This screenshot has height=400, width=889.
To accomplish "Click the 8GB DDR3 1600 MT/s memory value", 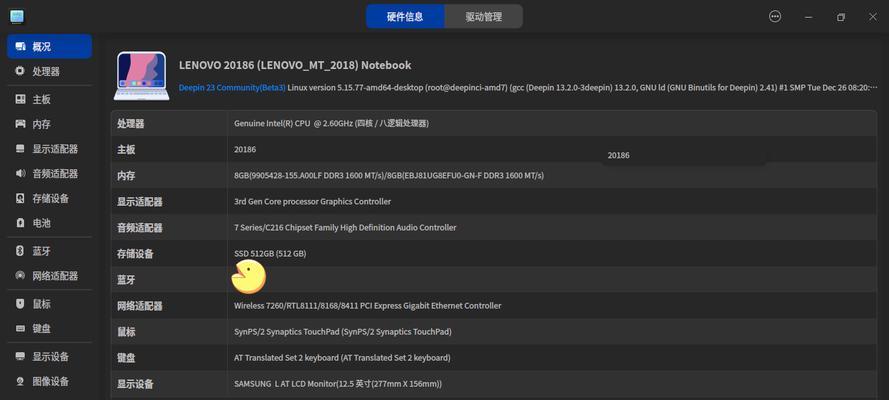I will click(389, 176).
